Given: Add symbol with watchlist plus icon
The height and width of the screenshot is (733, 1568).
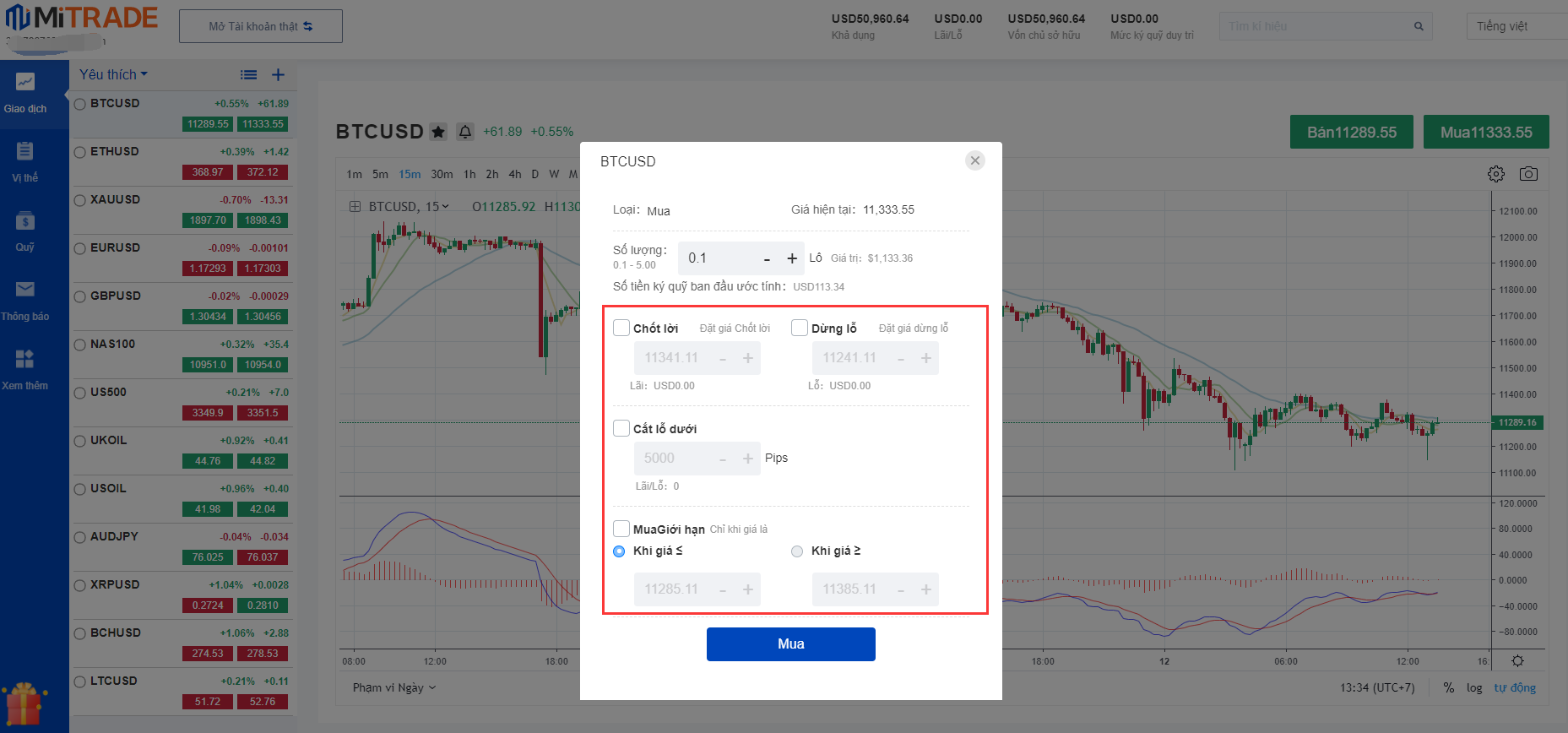Looking at the screenshot, I should coord(278,74).
